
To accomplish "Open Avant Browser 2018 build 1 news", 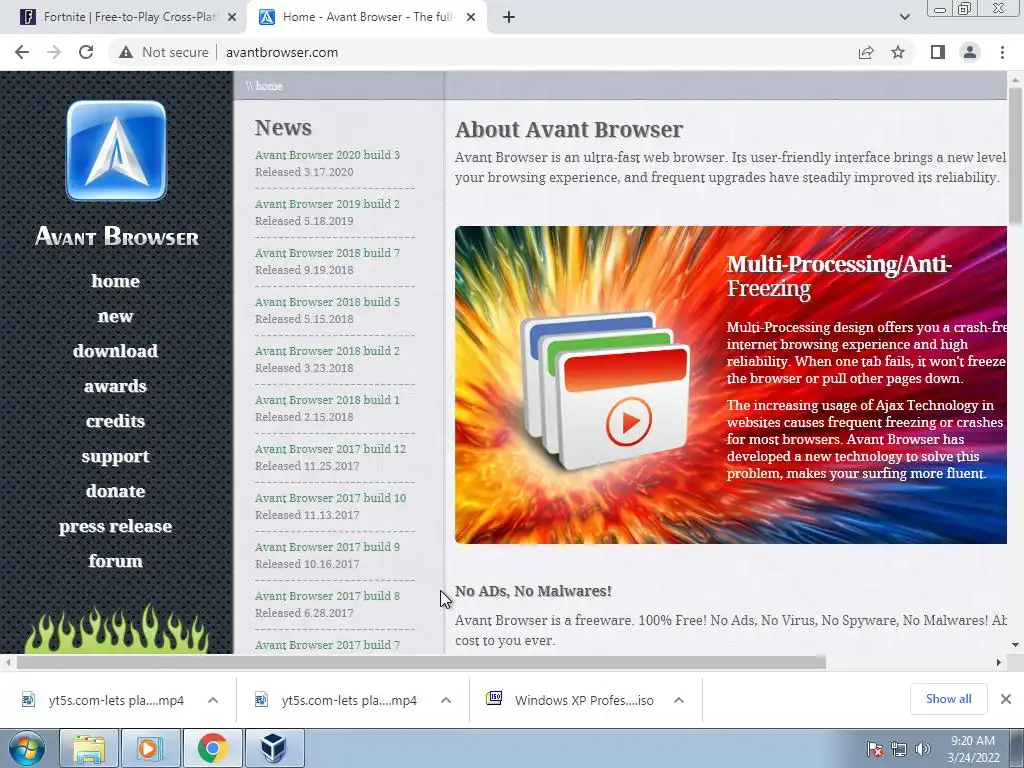I will coord(327,400).
